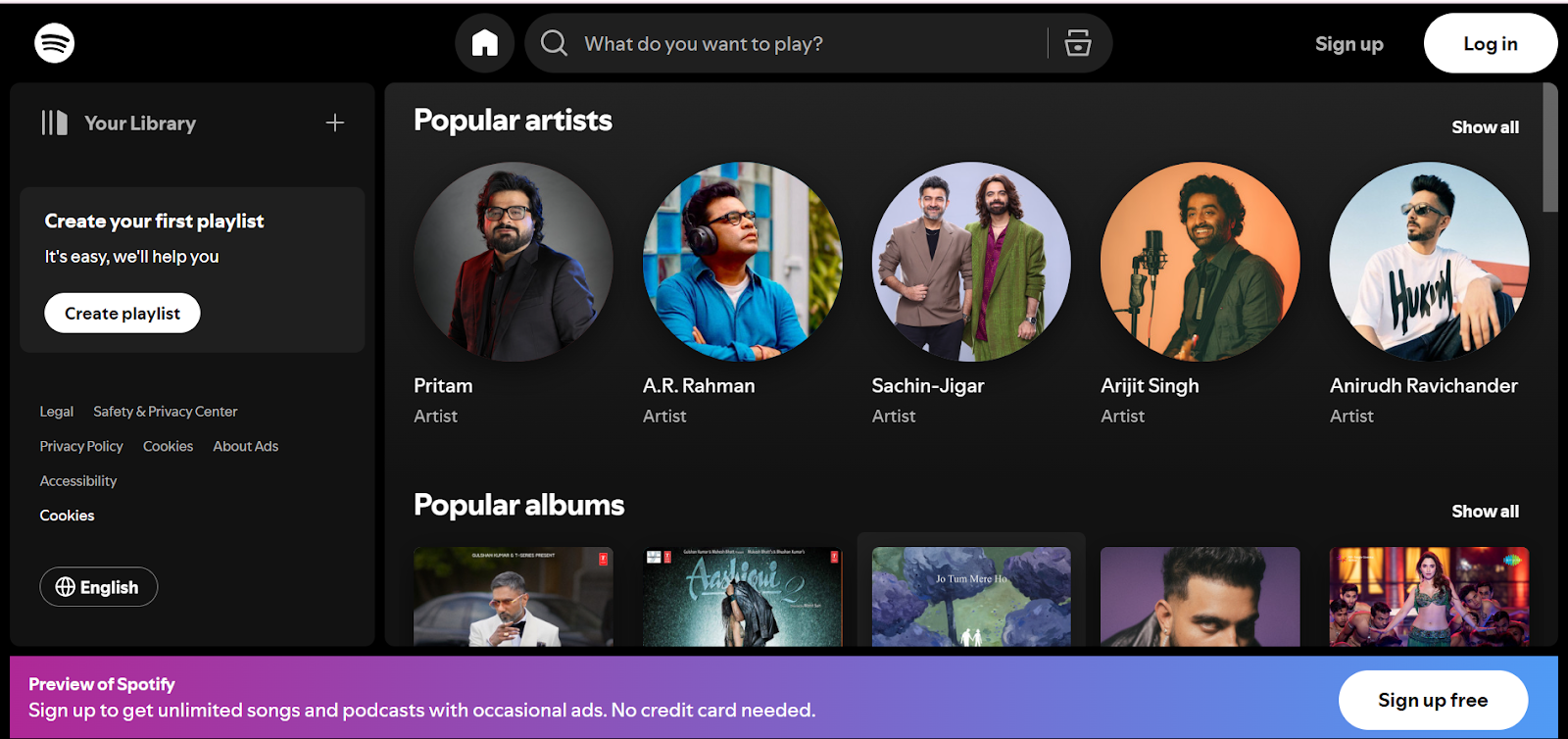Viewport: 1568px width, 739px height.
Task: Click the Sign up free button
Action: [x=1433, y=700]
